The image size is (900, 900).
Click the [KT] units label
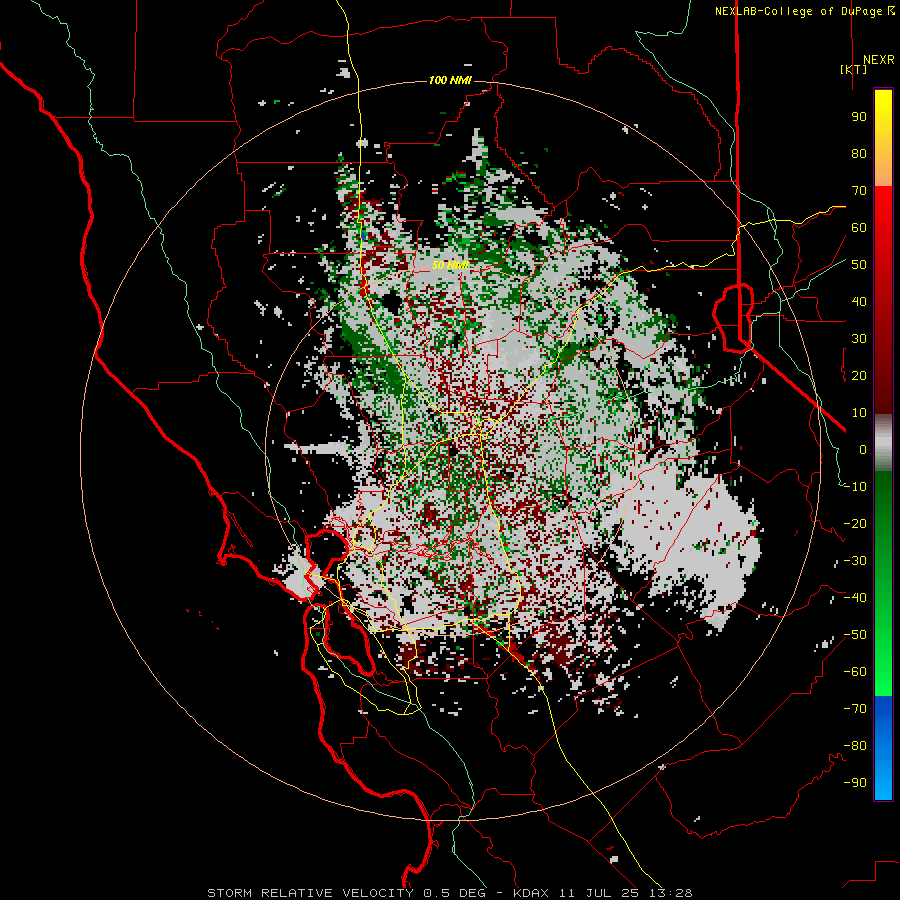[854, 69]
